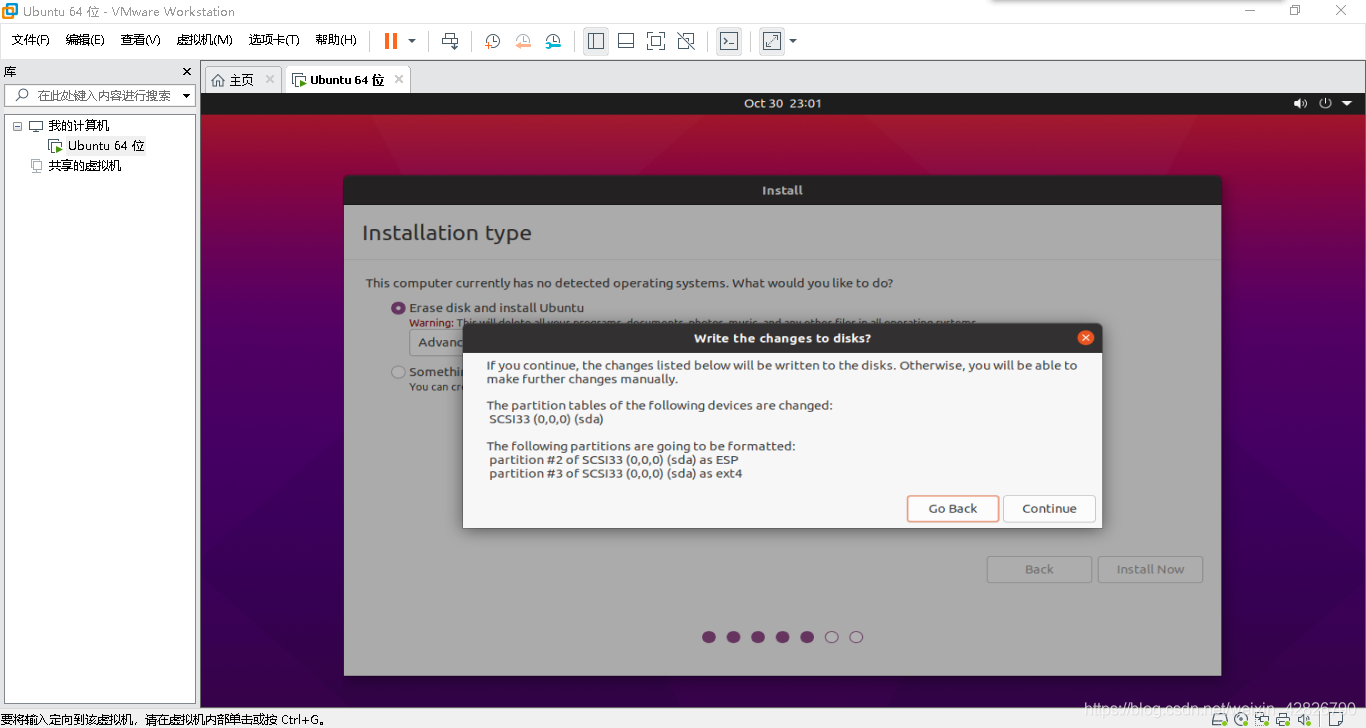Click the Ubuntu top bar power icon
This screenshot has width=1366, height=728.
coord(1326,103)
